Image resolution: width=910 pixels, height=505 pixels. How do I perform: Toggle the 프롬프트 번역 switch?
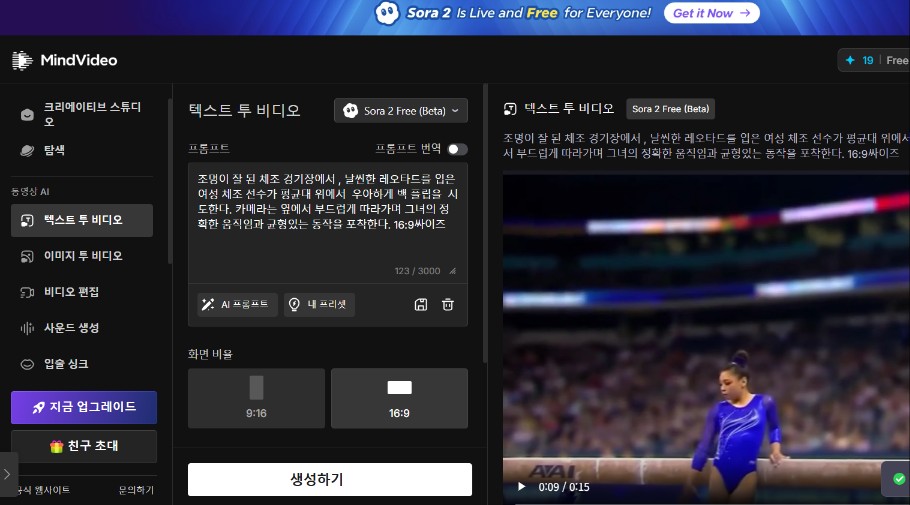pos(456,149)
